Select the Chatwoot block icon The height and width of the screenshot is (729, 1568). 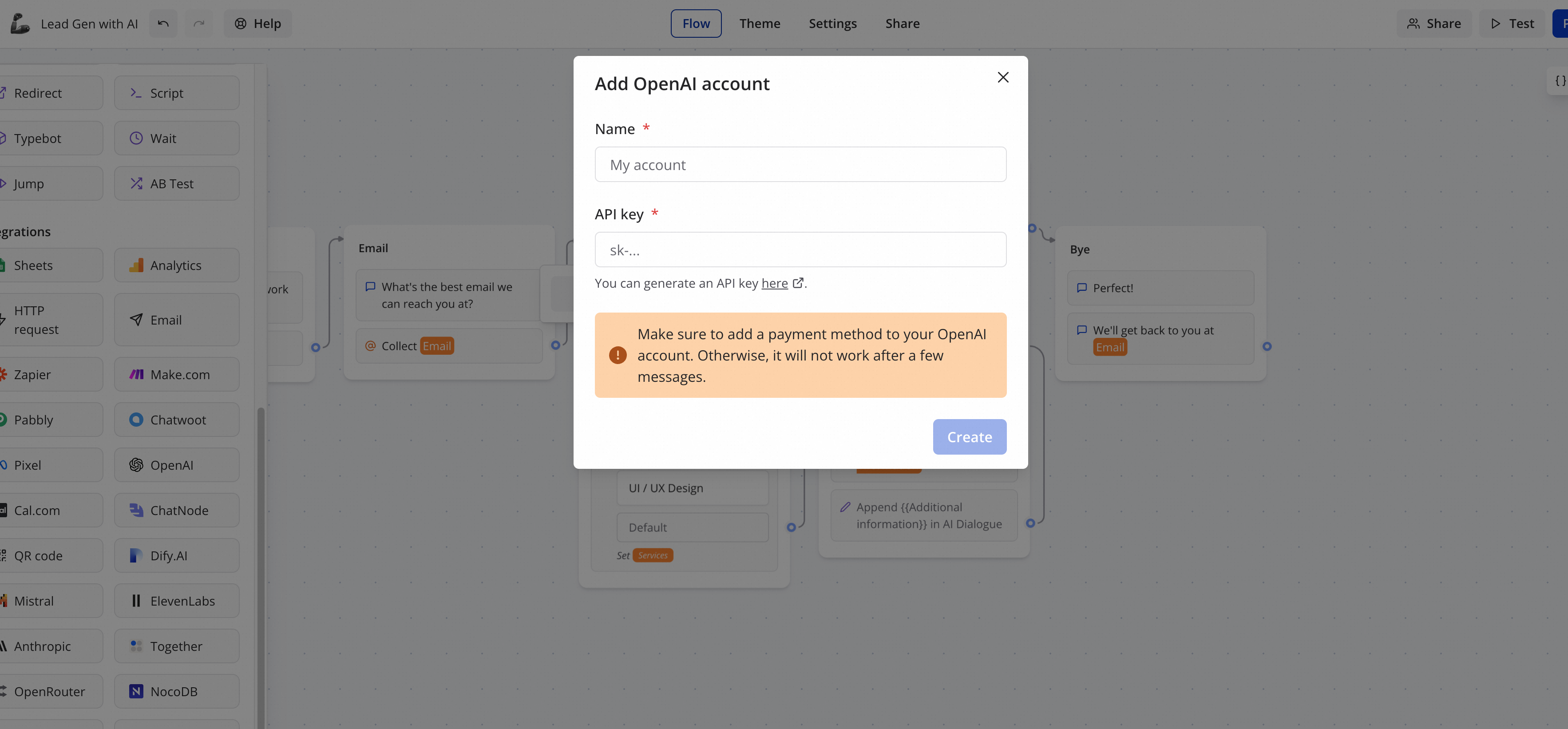point(136,420)
